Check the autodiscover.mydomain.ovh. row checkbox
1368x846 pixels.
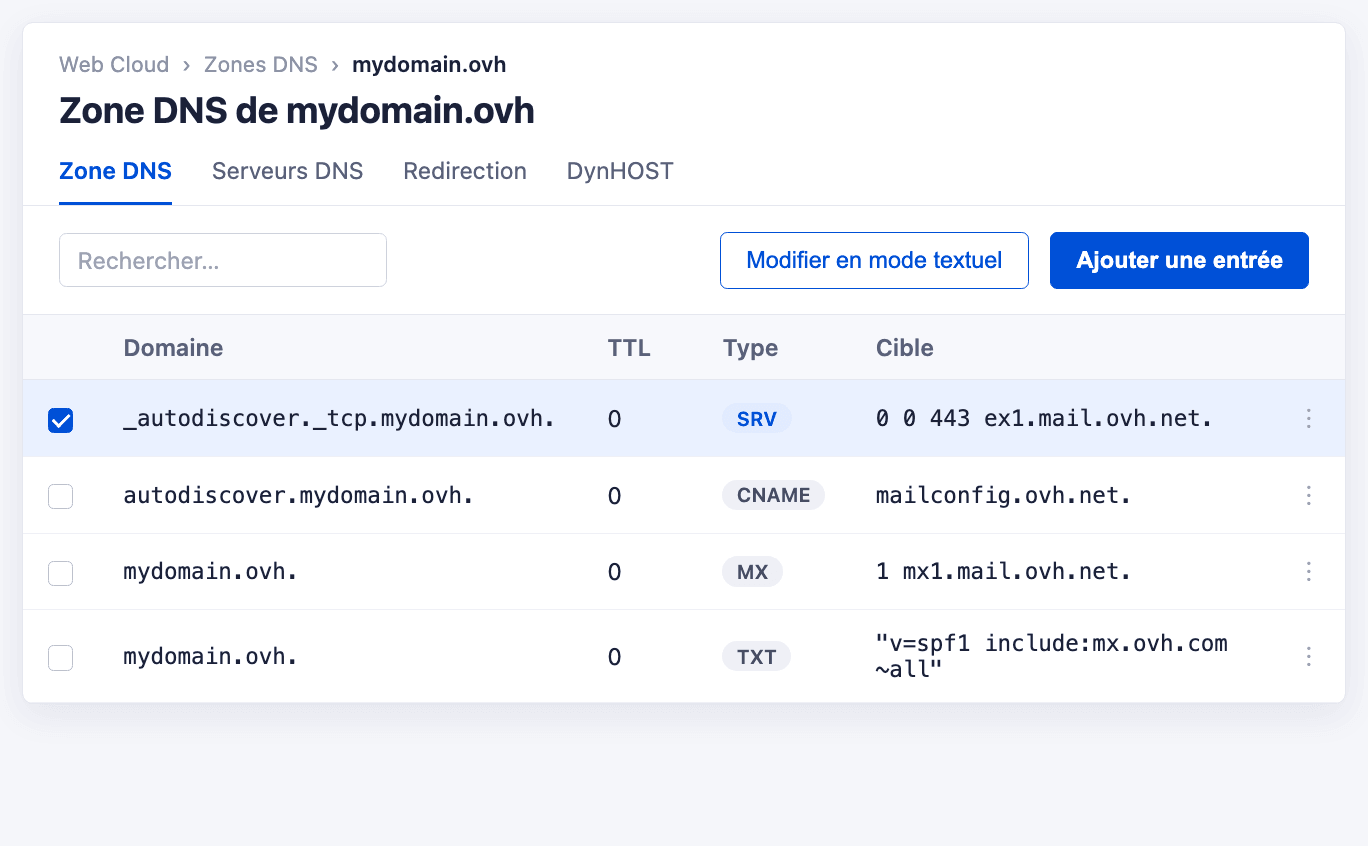61,496
